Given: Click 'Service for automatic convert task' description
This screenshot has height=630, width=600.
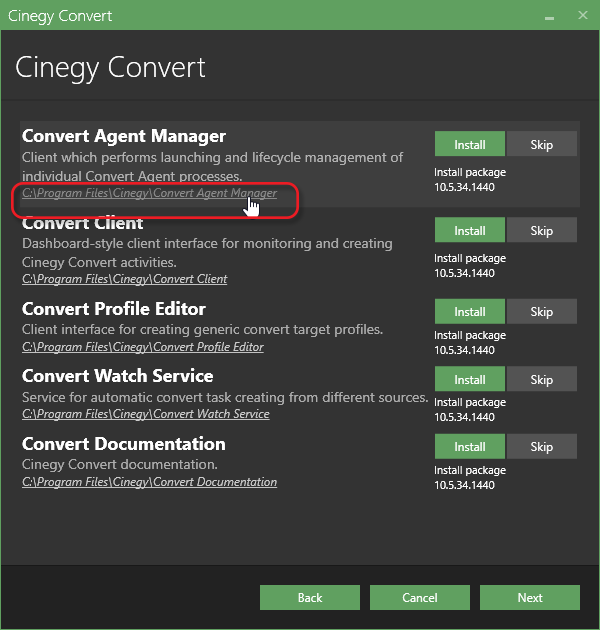Looking at the screenshot, I should pyautogui.click(x=225, y=397).
